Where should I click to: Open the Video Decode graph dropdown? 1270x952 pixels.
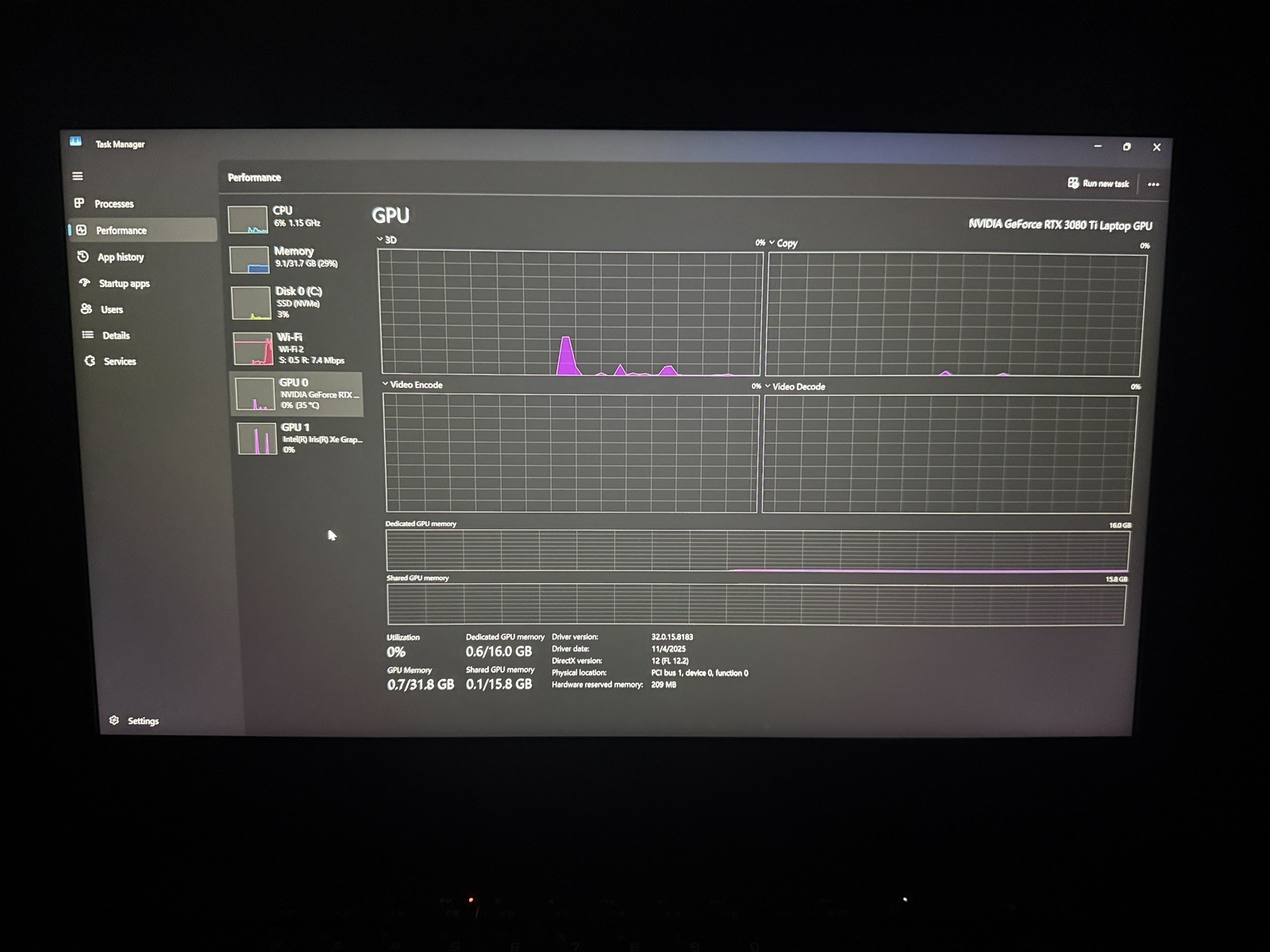[768, 386]
